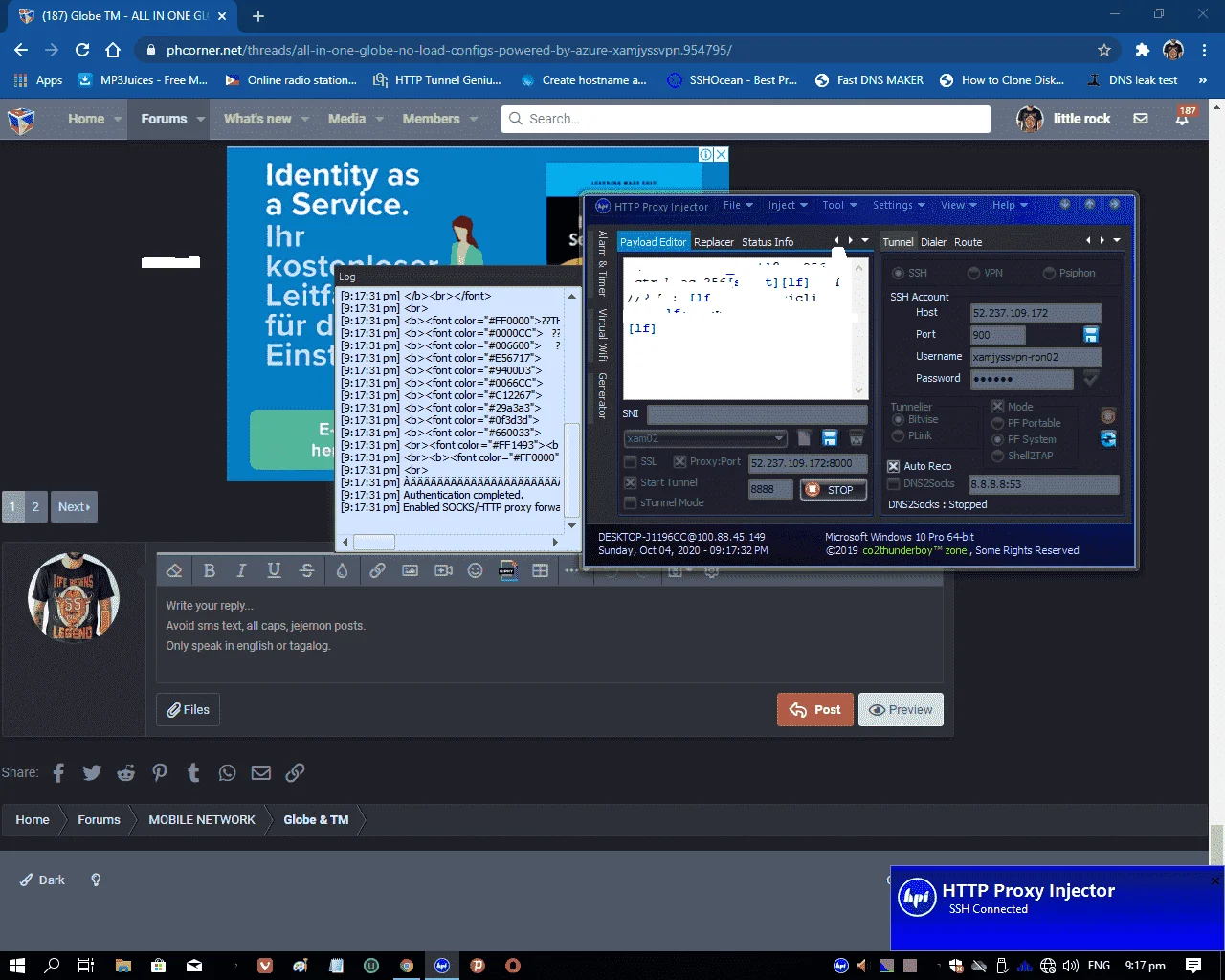Click the forum Search field
Image resolution: width=1225 pixels, height=980 pixels.
(x=746, y=119)
